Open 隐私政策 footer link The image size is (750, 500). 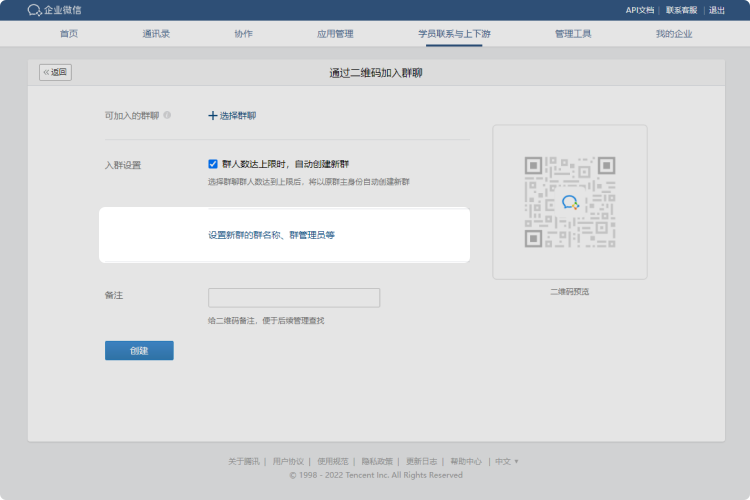377,461
